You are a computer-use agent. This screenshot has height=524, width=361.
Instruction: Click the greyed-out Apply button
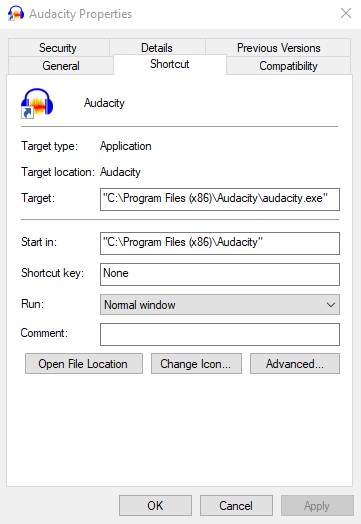317,505
